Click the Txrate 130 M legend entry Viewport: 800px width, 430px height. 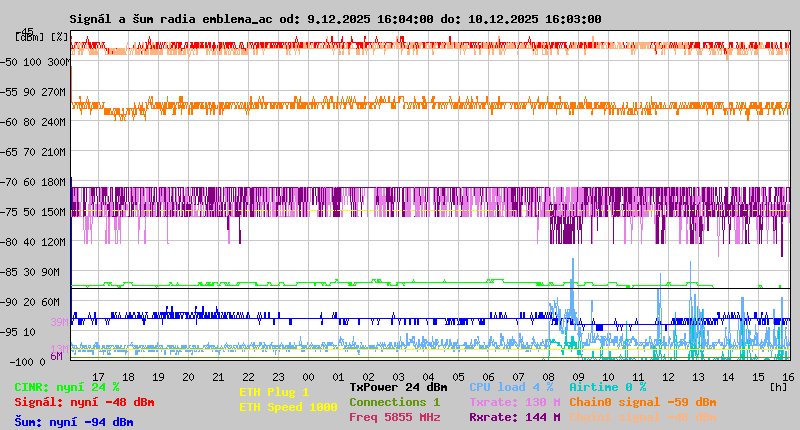[x=515, y=402]
